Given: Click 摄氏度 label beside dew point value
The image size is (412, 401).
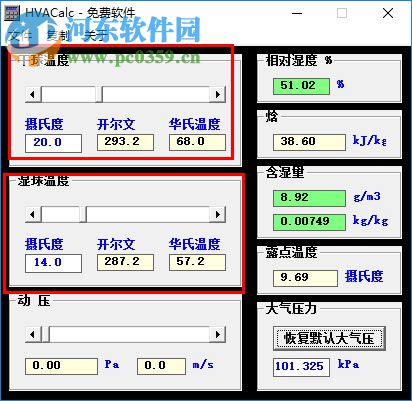Looking at the screenshot, I should point(364,276).
